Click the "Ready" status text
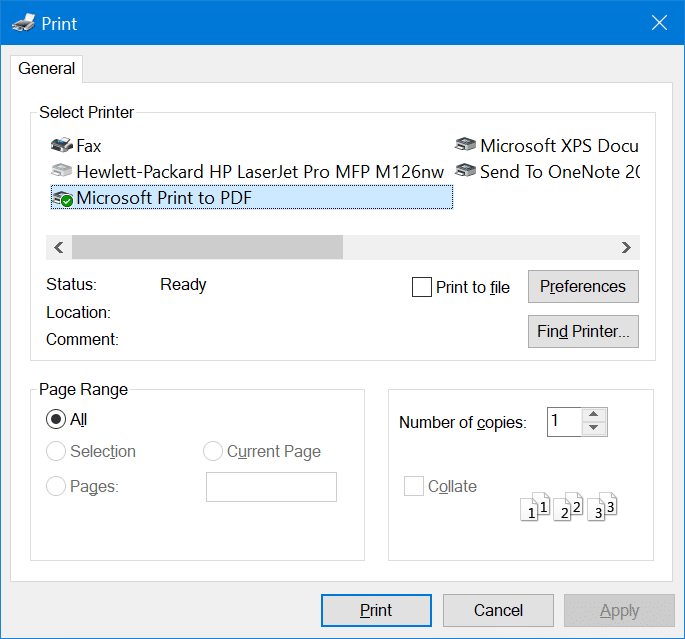This screenshot has height=639, width=685. (183, 285)
